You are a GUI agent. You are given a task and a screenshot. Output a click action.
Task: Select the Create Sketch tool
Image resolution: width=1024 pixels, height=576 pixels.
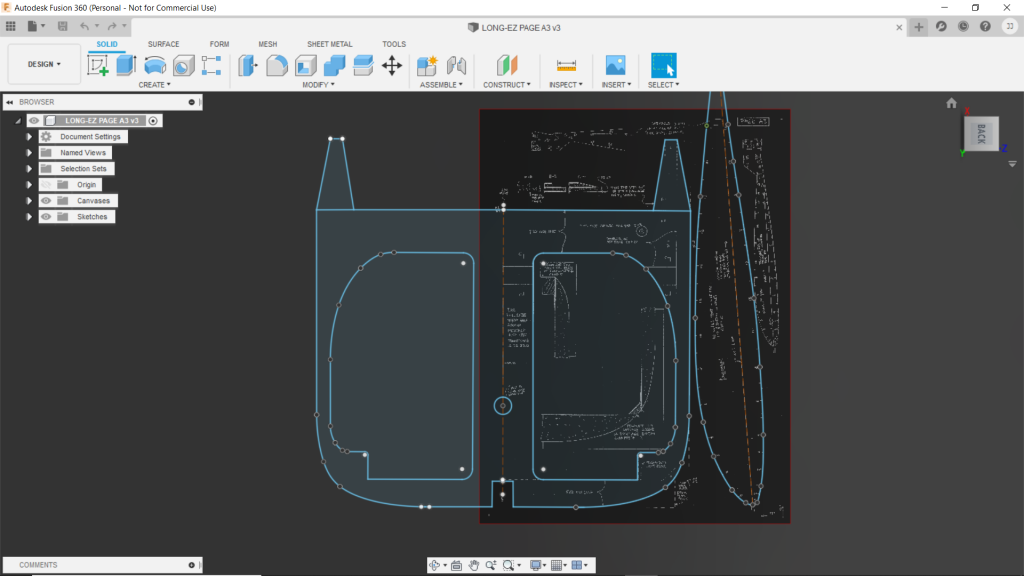(x=98, y=66)
